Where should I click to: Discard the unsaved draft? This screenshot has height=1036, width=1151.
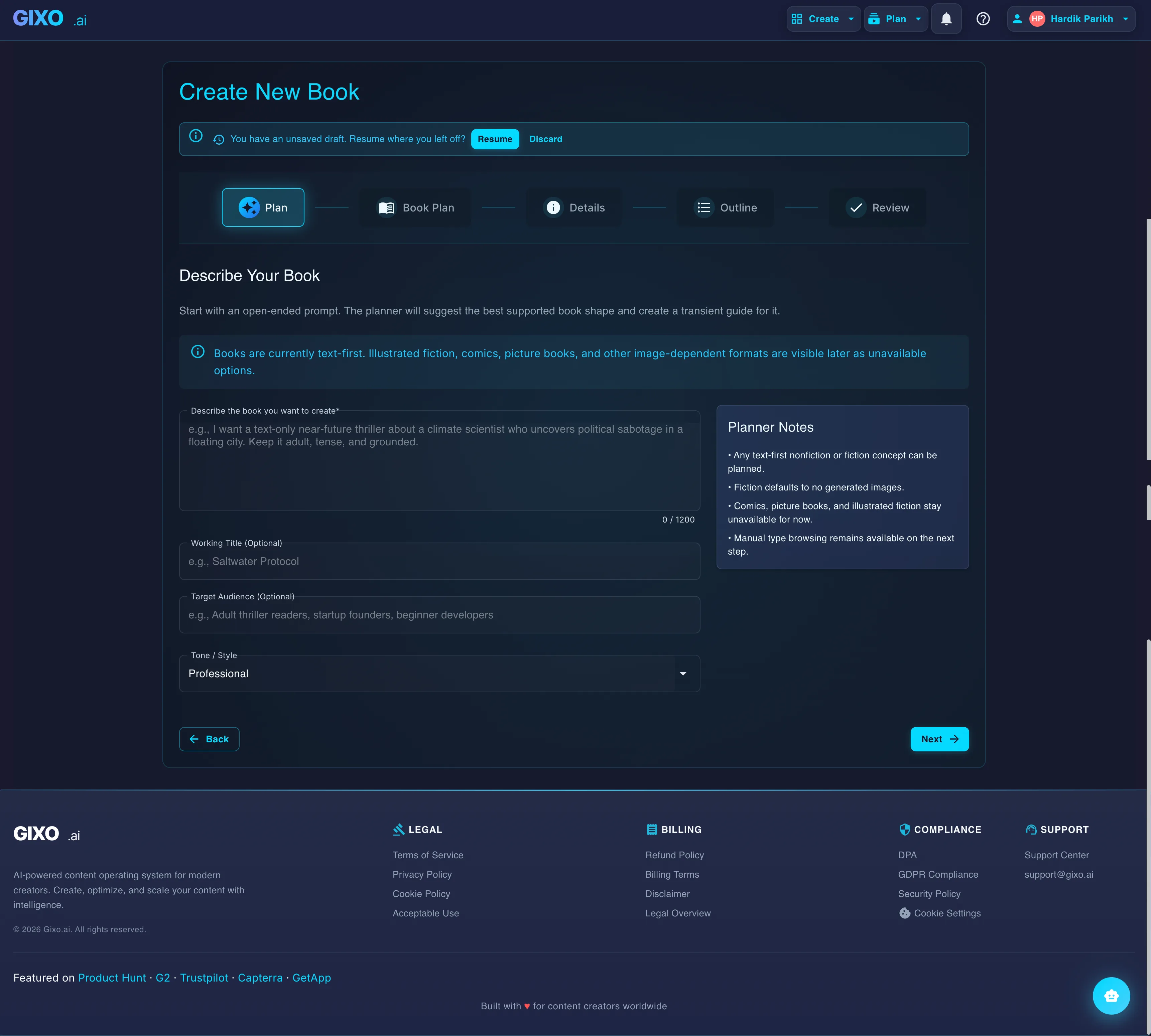546,139
